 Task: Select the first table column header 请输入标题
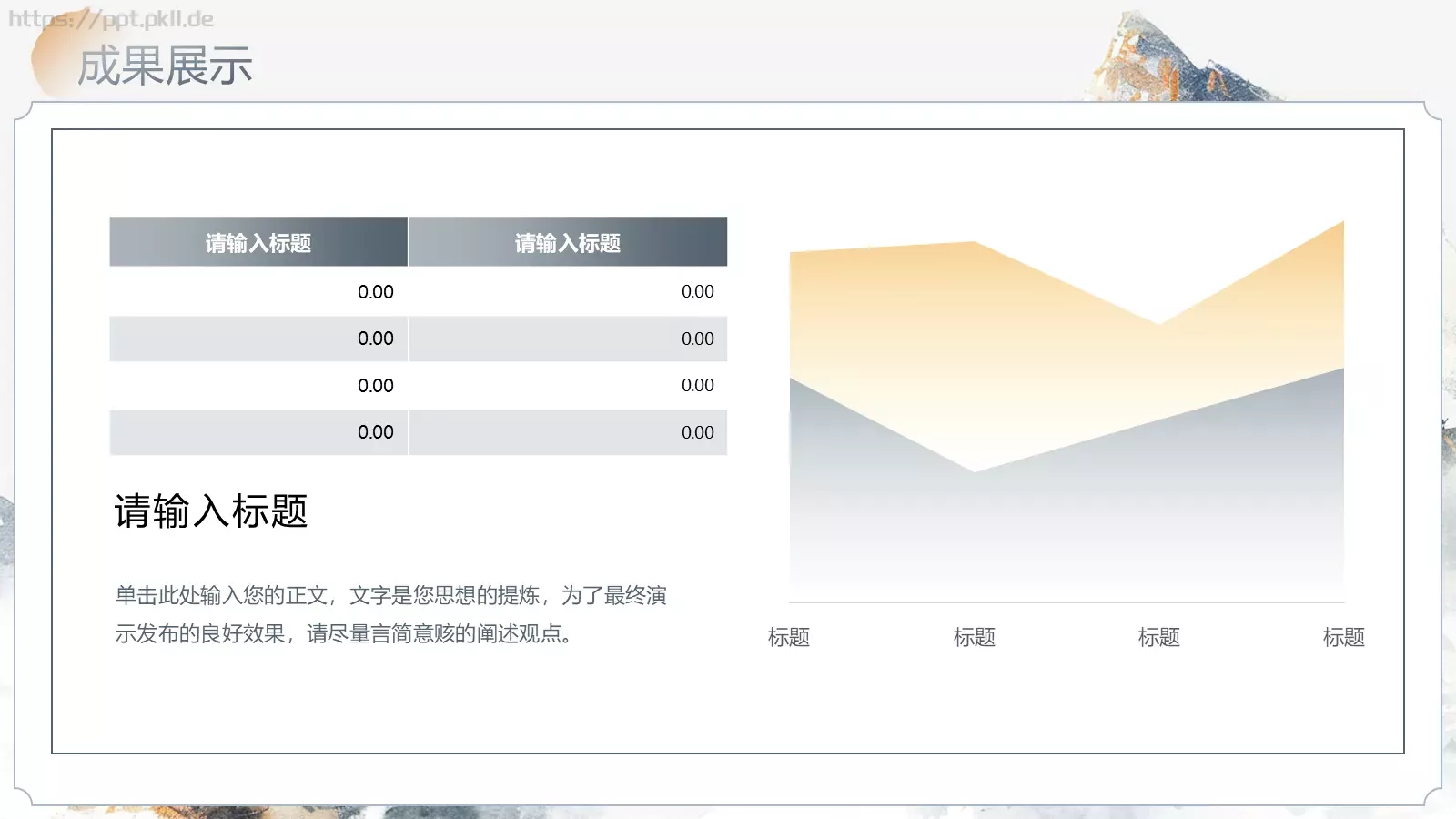tap(258, 242)
